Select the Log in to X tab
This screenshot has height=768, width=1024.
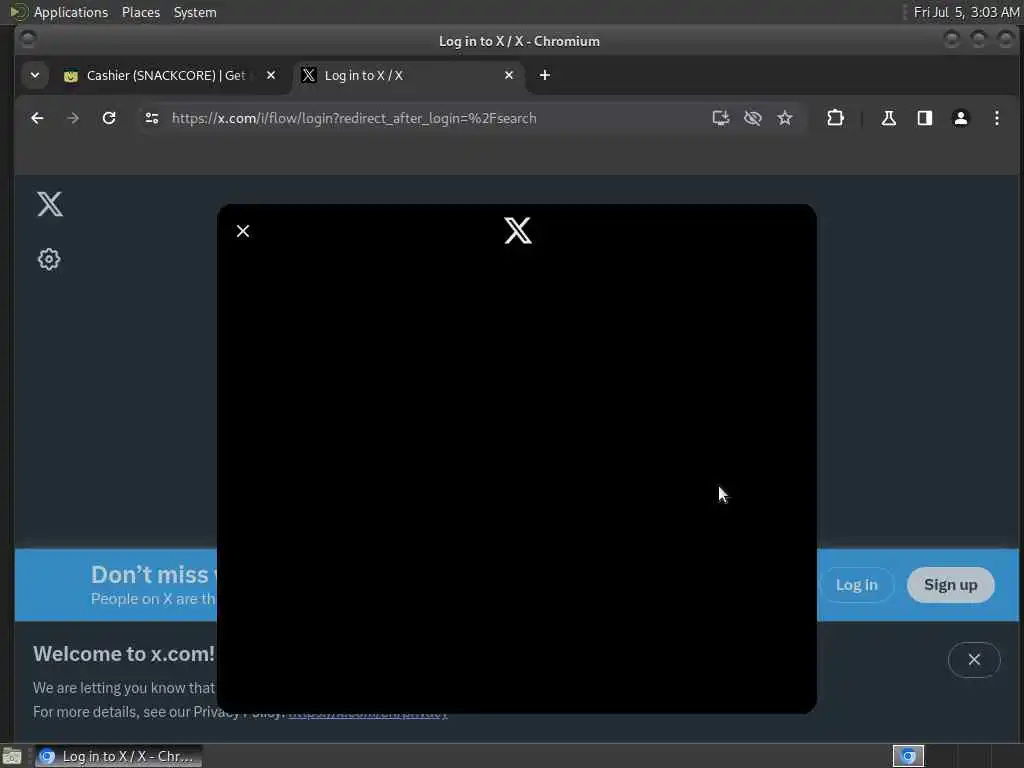click(x=408, y=76)
